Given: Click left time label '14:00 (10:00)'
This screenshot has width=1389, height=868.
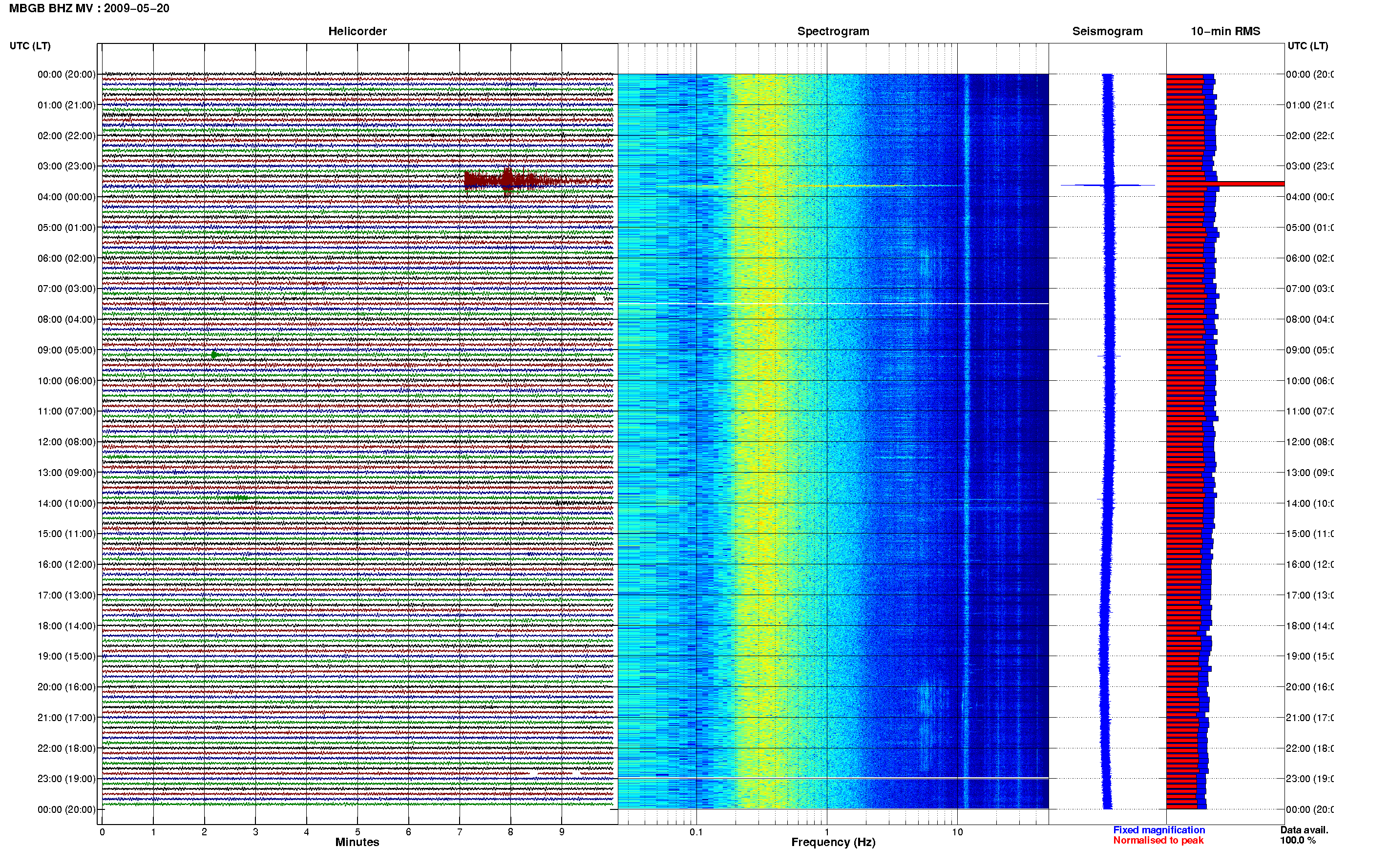Looking at the screenshot, I should point(66,503).
